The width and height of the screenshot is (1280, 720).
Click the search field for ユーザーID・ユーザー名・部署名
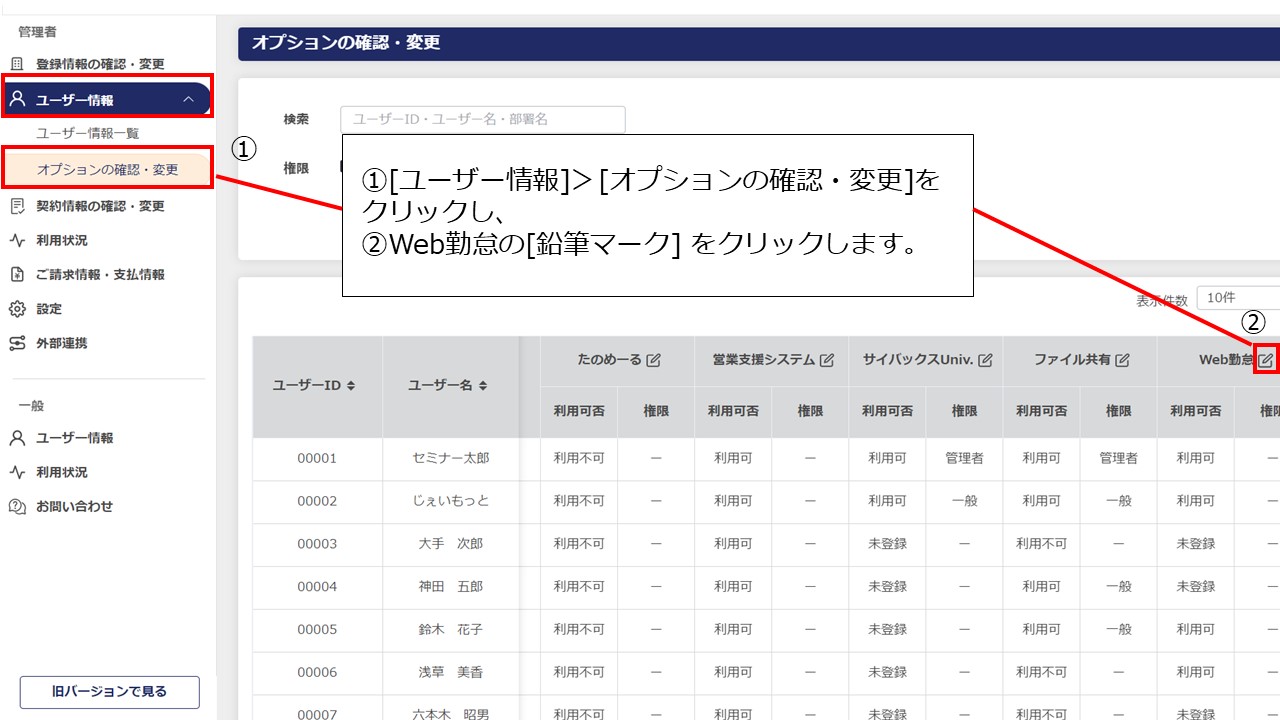point(482,119)
